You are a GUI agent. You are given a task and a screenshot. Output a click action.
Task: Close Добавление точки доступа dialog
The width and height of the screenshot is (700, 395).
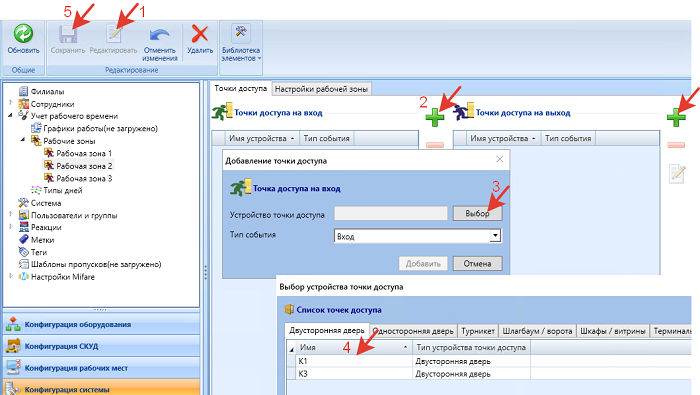pos(500,159)
